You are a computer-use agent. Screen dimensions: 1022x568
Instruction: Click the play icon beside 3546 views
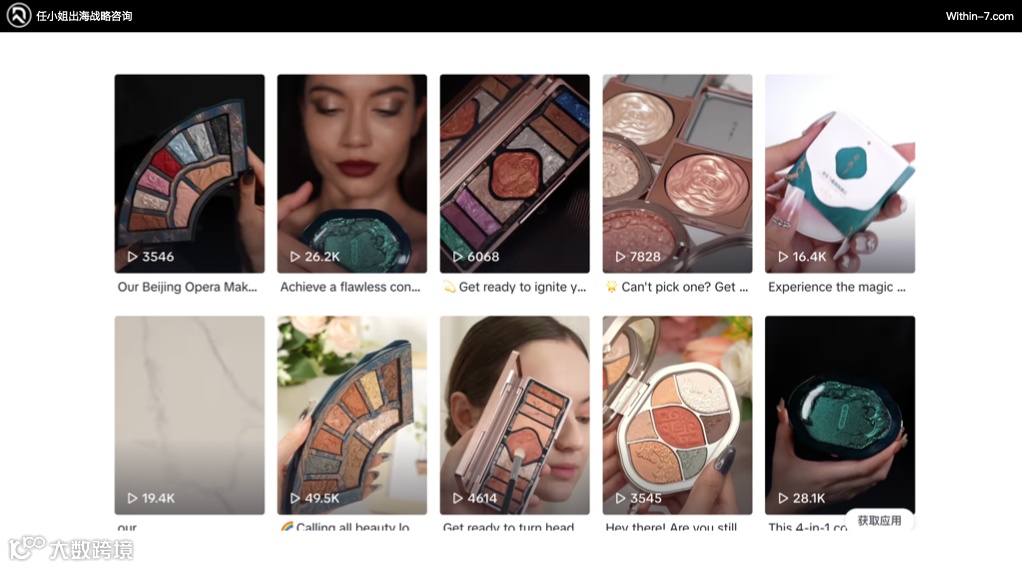(x=132, y=257)
